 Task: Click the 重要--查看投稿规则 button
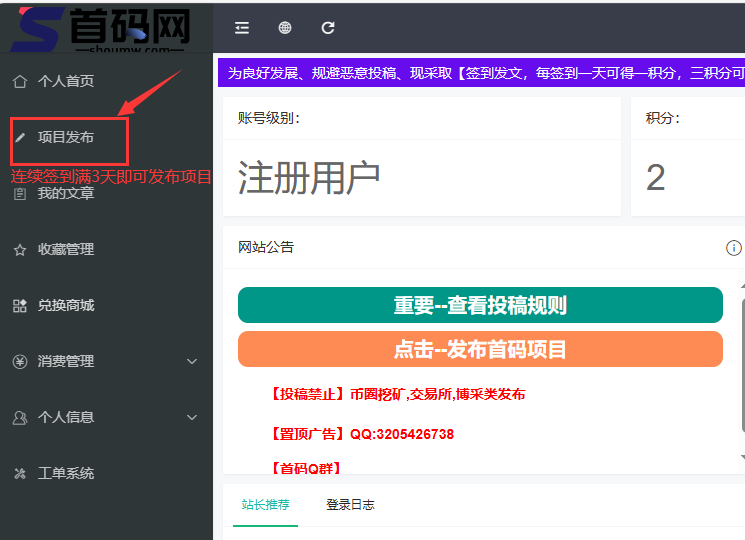pos(480,305)
